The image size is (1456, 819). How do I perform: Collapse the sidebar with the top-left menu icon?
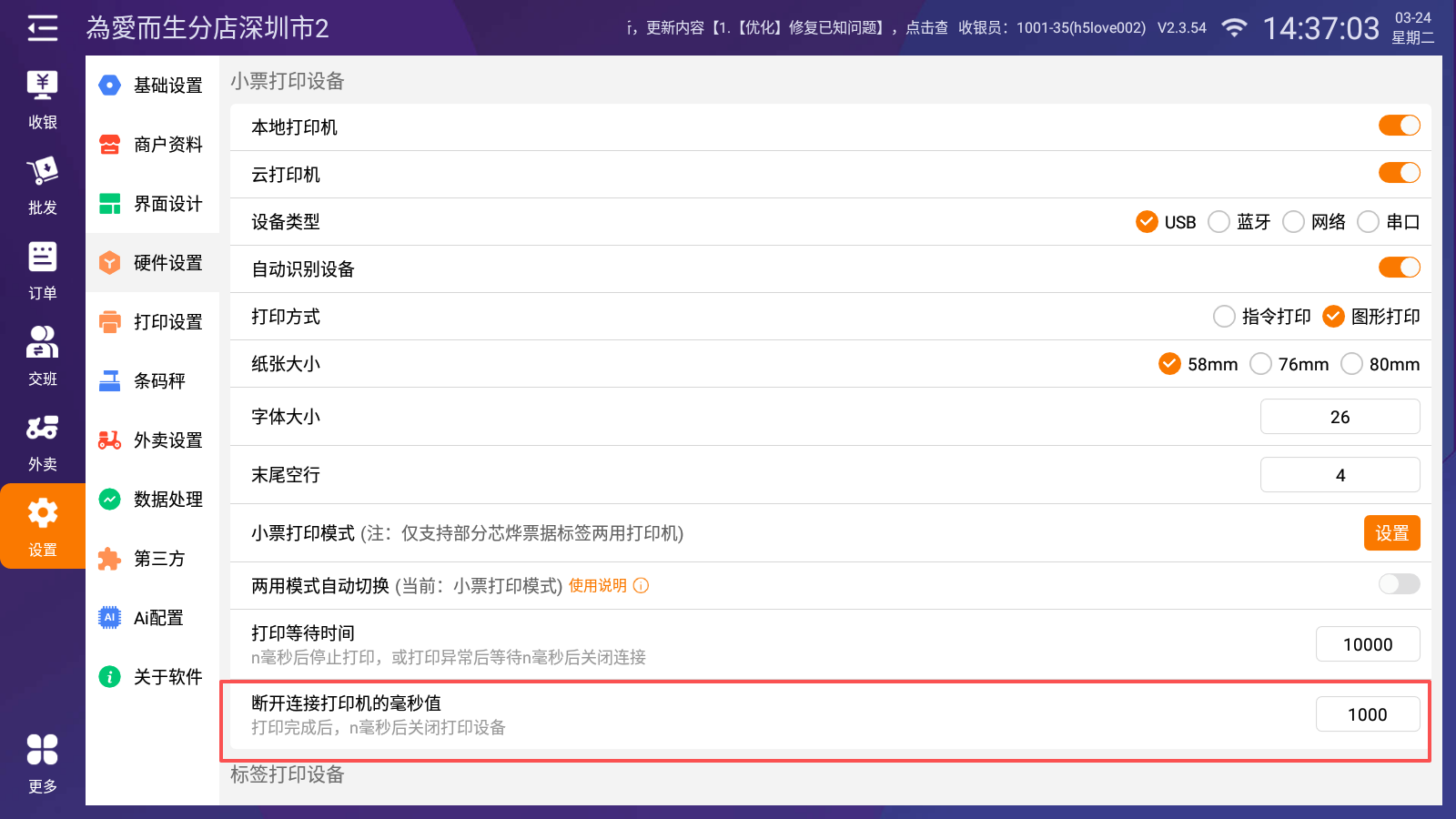pos(42,28)
